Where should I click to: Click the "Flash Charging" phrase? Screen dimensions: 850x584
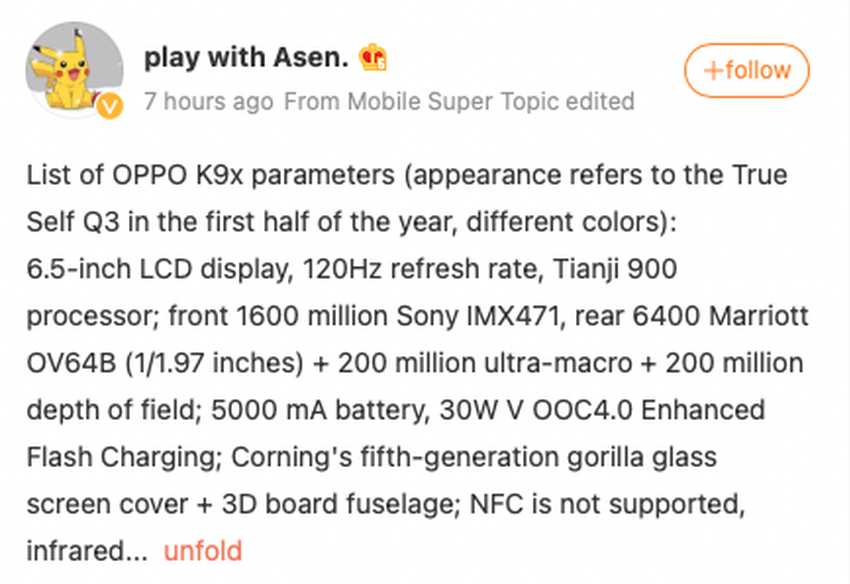[x=124, y=457]
